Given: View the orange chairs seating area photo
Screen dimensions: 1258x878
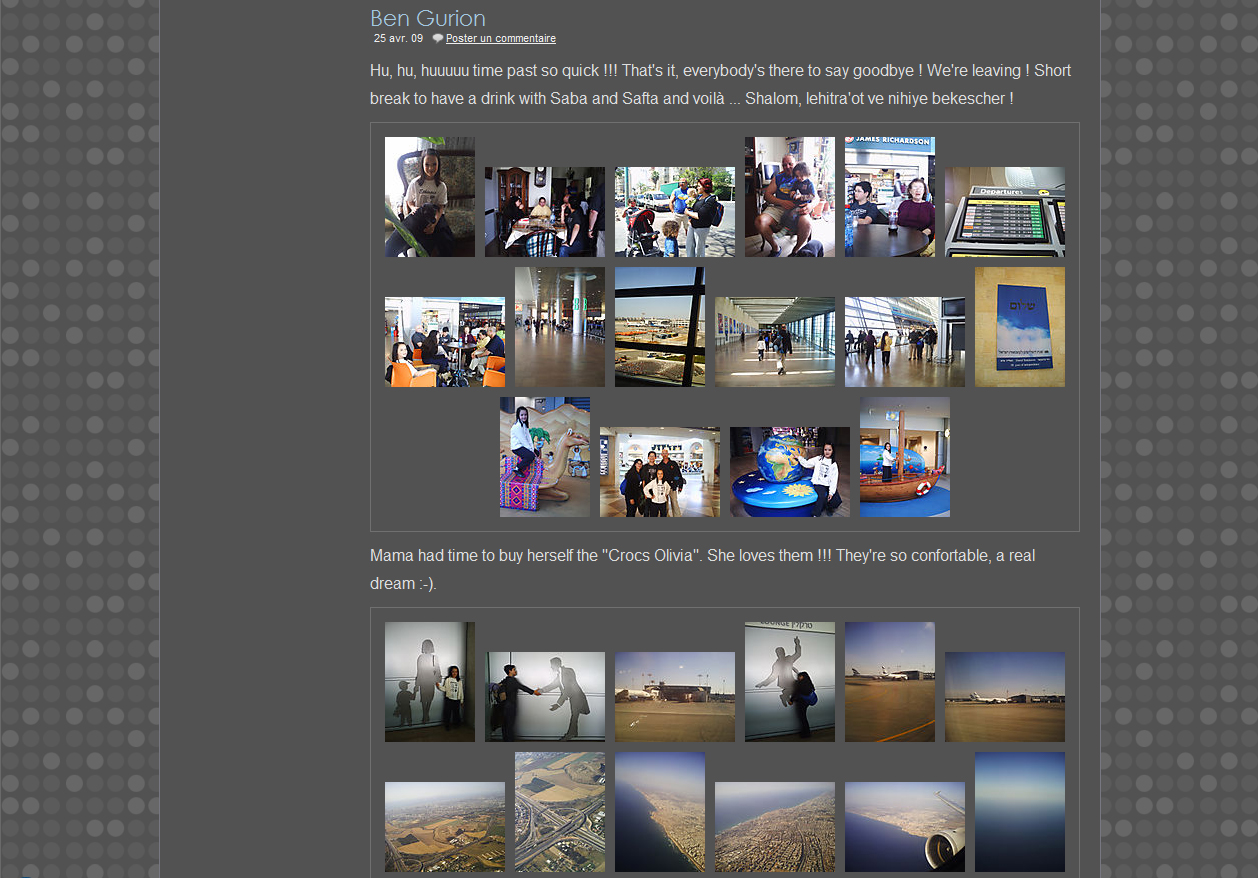Looking at the screenshot, I should click(444, 342).
